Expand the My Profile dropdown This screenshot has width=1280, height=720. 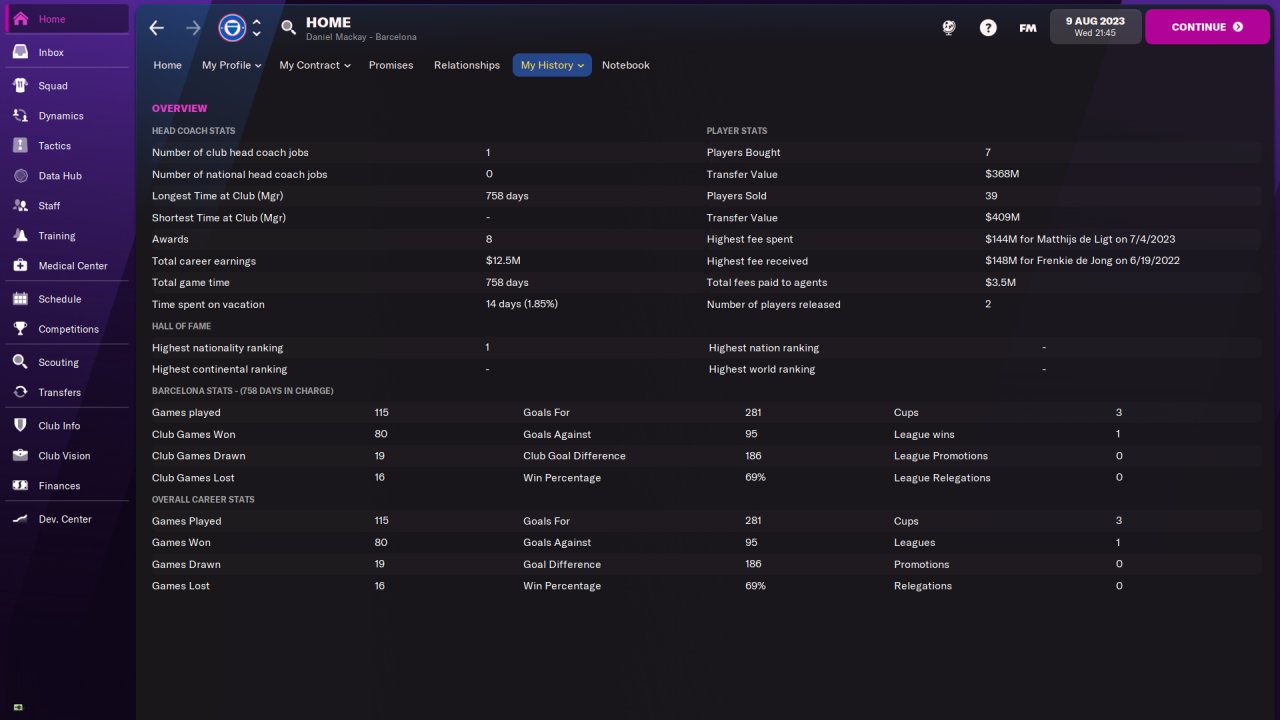tap(231, 65)
